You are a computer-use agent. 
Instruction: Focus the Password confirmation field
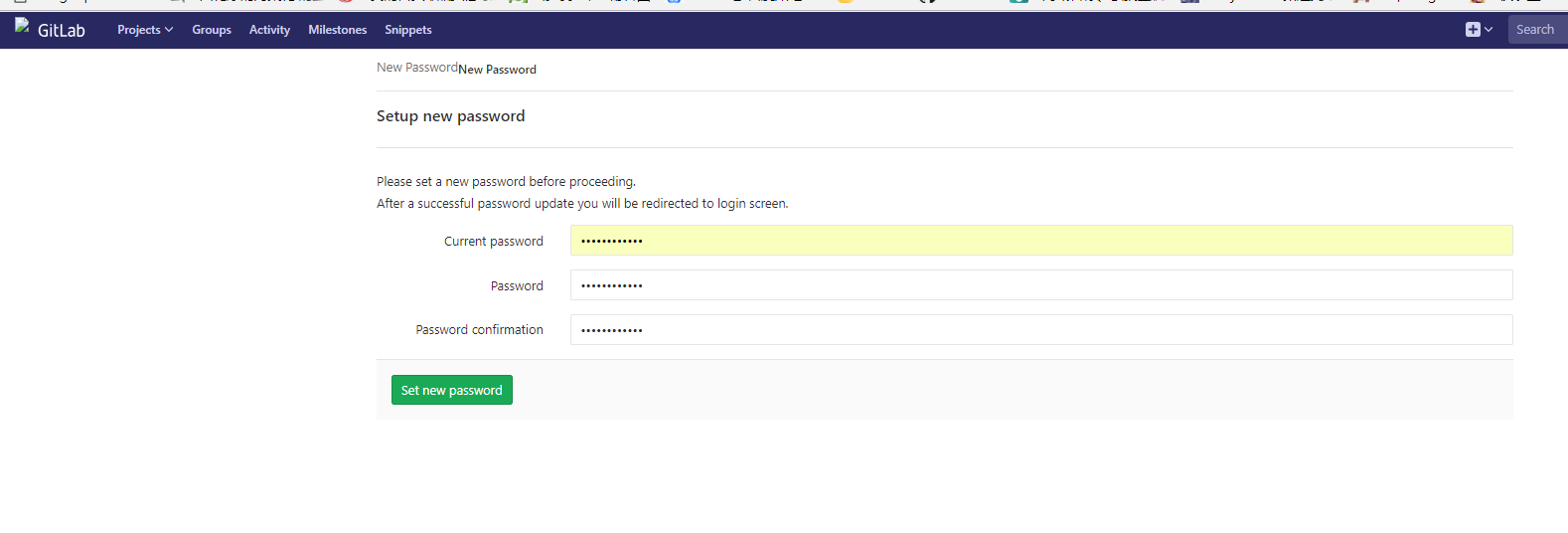[x=1040, y=330]
